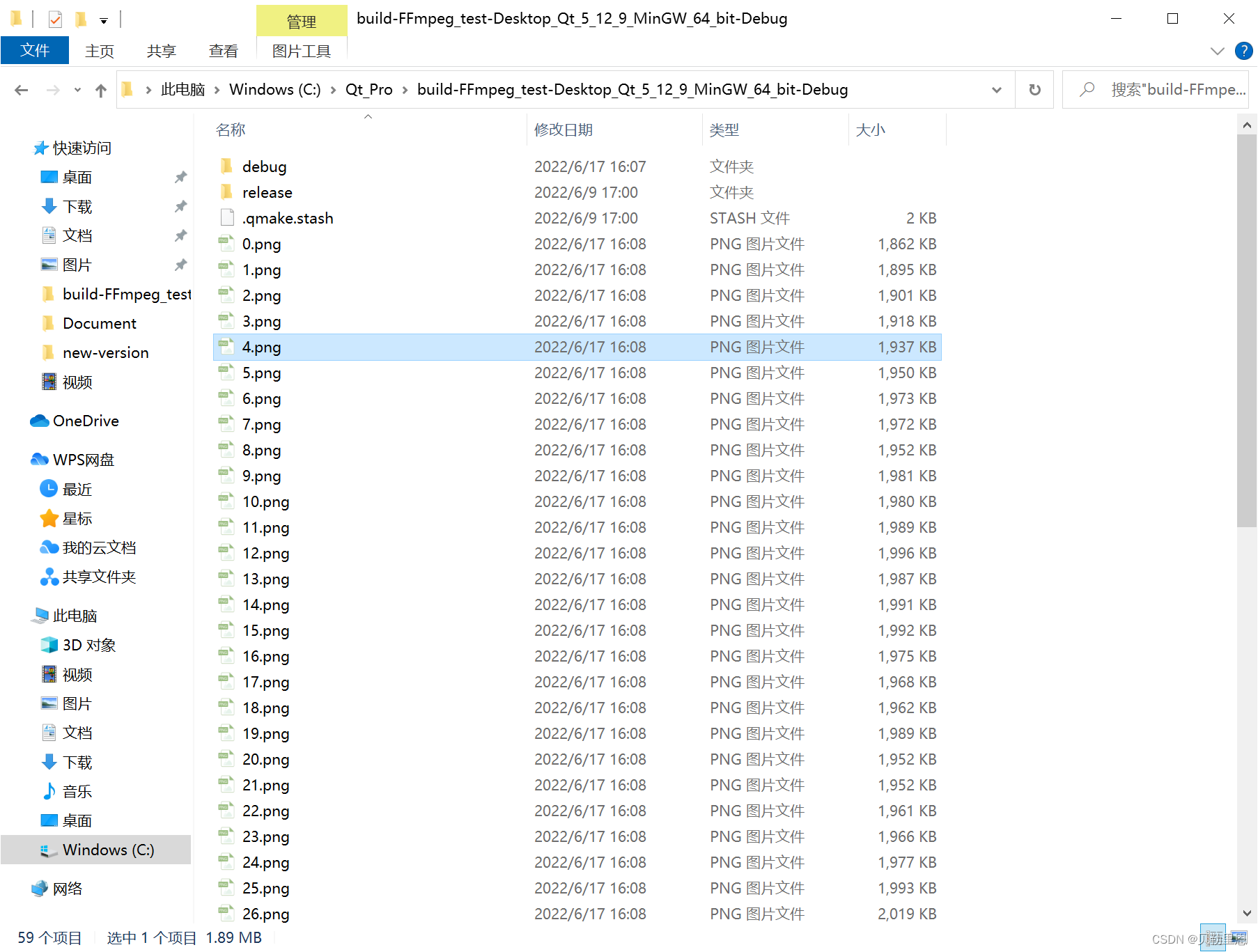
Task: Sort by the 名称 column header
Action: (x=231, y=130)
